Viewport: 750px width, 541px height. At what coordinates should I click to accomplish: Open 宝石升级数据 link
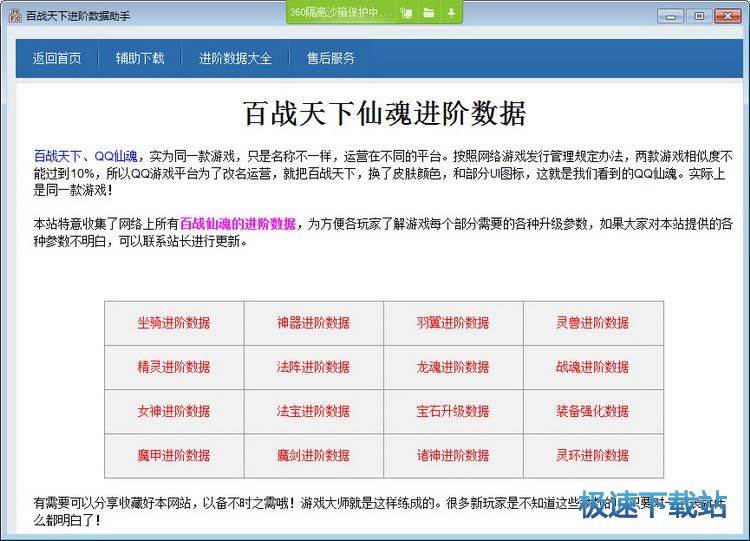(453, 411)
